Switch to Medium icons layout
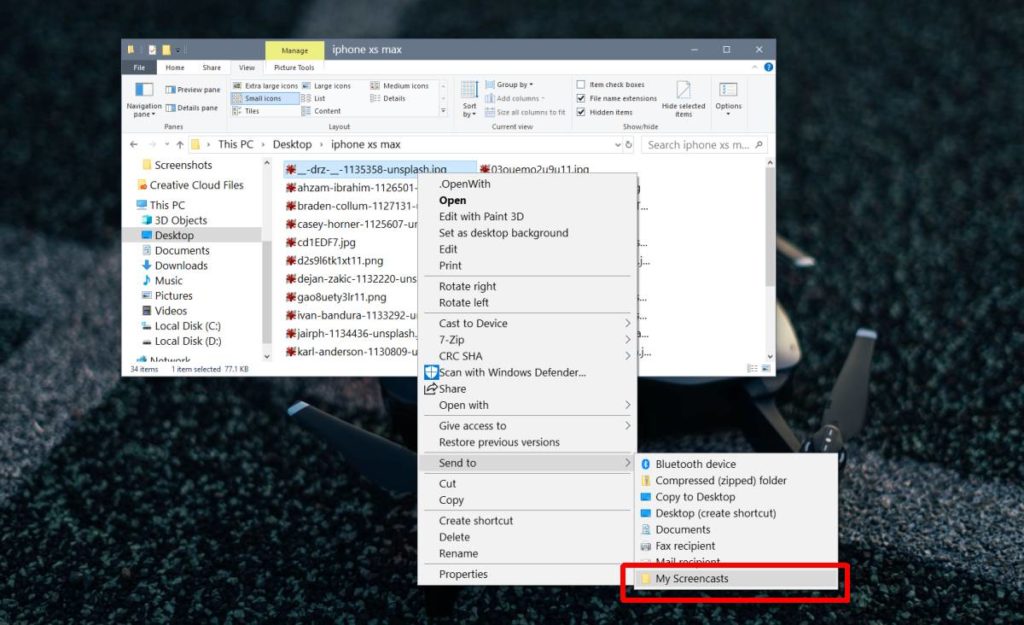This screenshot has height=625, width=1024. click(404, 84)
